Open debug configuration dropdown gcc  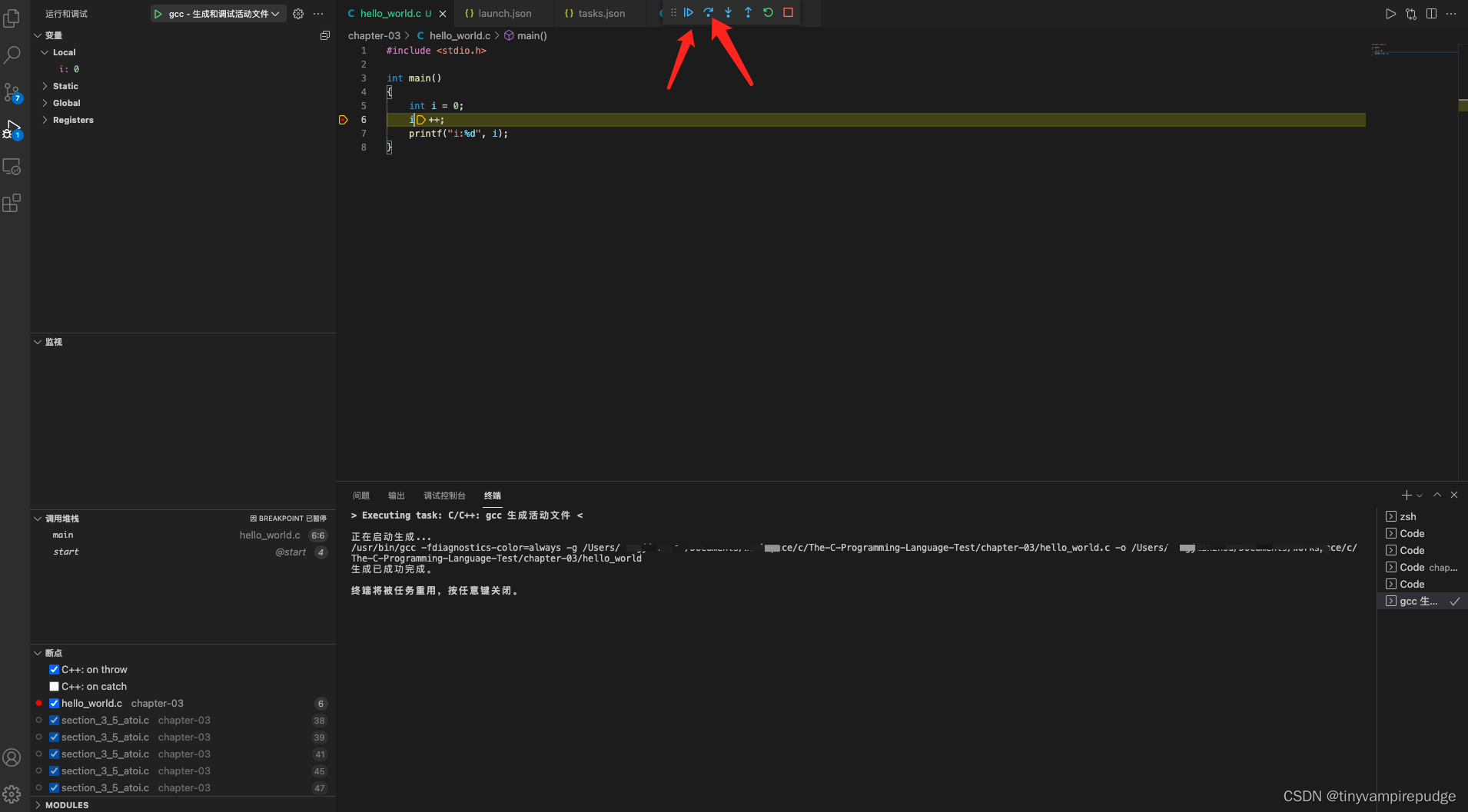click(224, 14)
